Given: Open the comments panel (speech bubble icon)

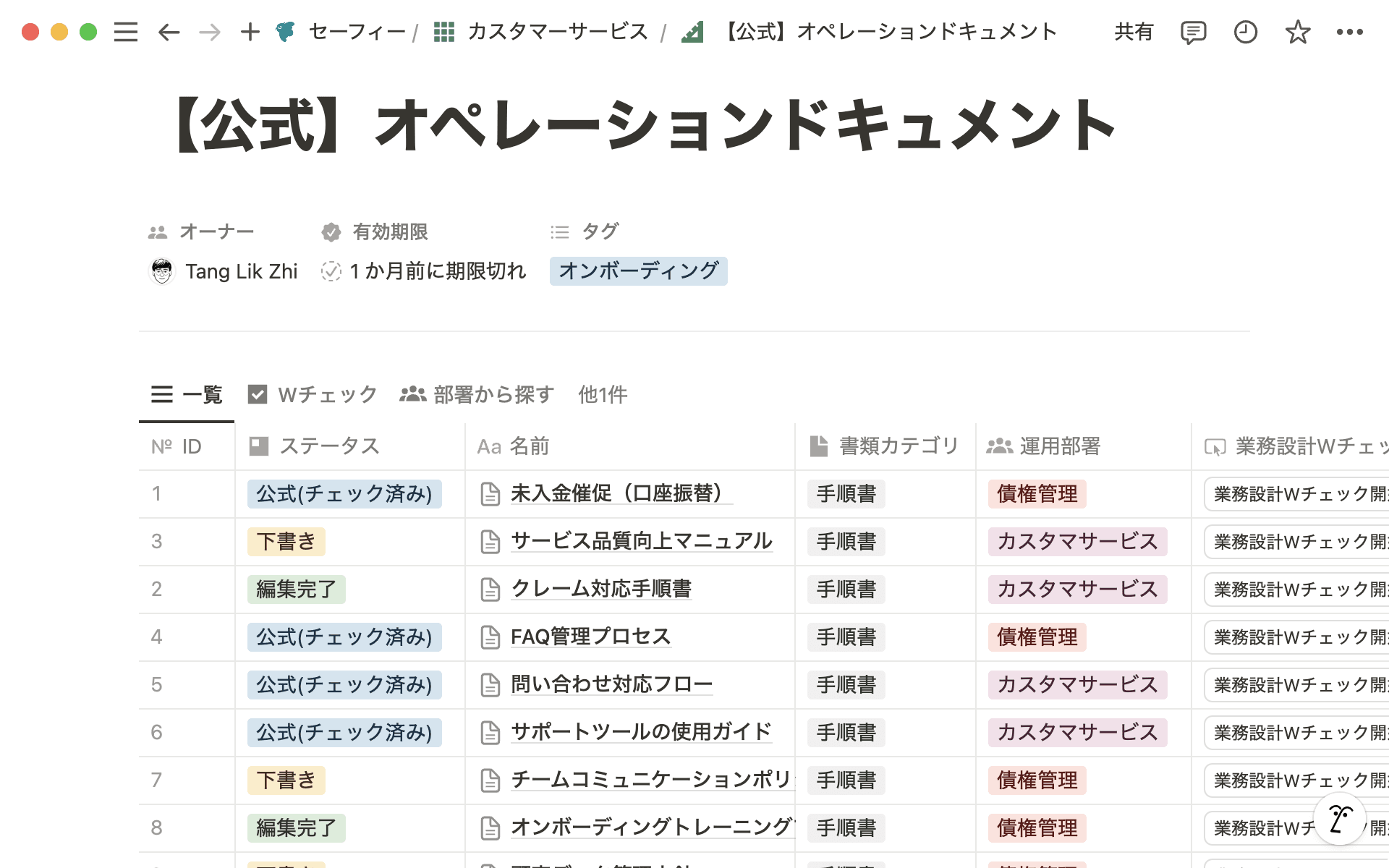Looking at the screenshot, I should tap(1193, 32).
